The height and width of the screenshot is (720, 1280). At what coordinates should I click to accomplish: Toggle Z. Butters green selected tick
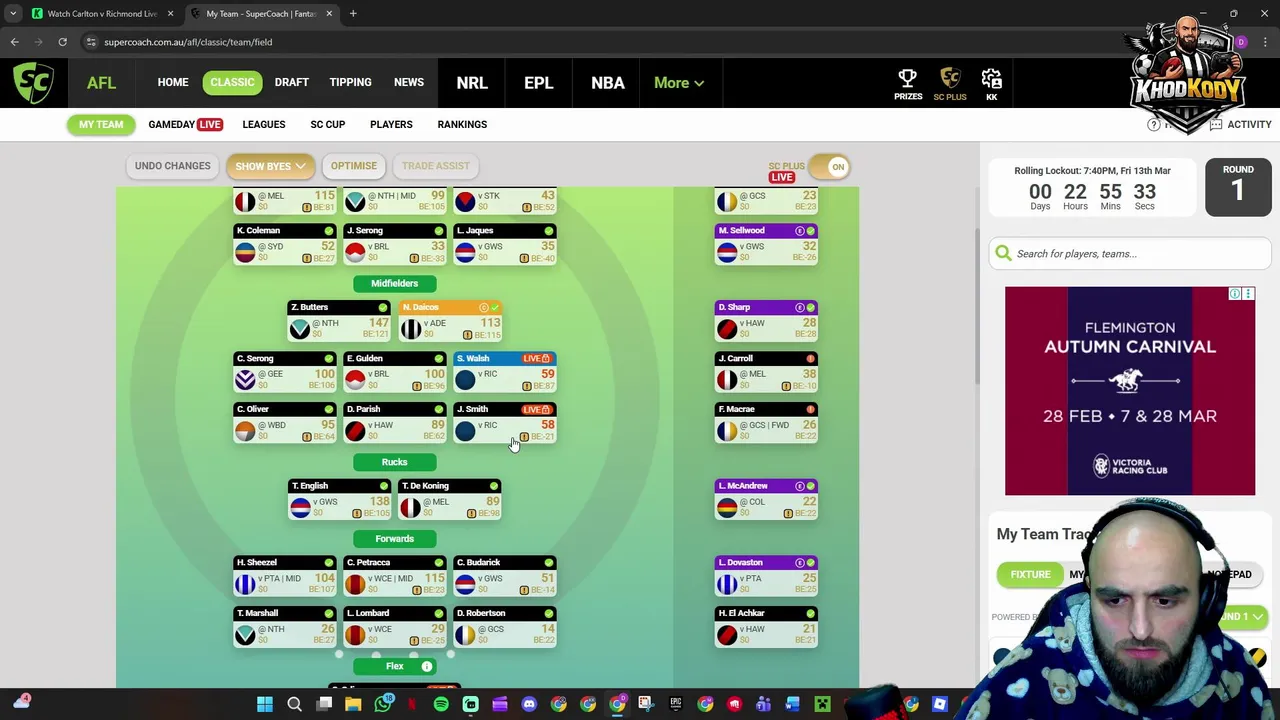tap(384, 307)
